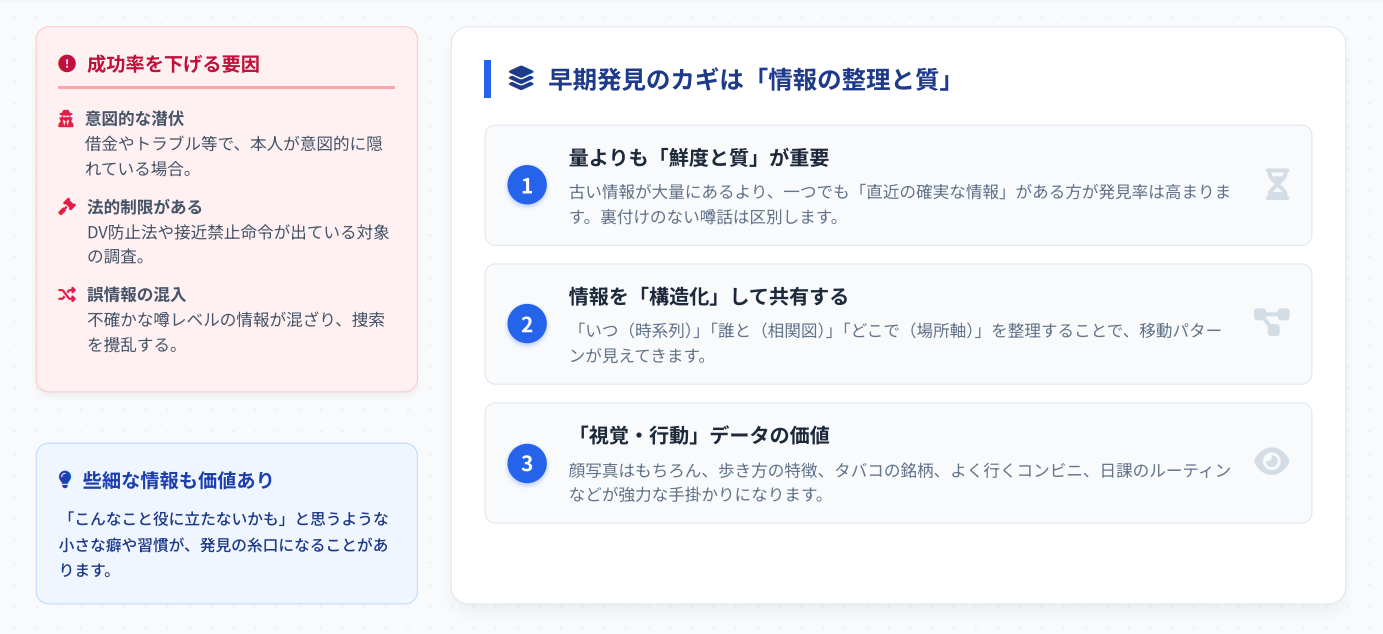Click the hourglass icon in card one
Viewport: 1383px width, 634px height.
click(1277, 185)
